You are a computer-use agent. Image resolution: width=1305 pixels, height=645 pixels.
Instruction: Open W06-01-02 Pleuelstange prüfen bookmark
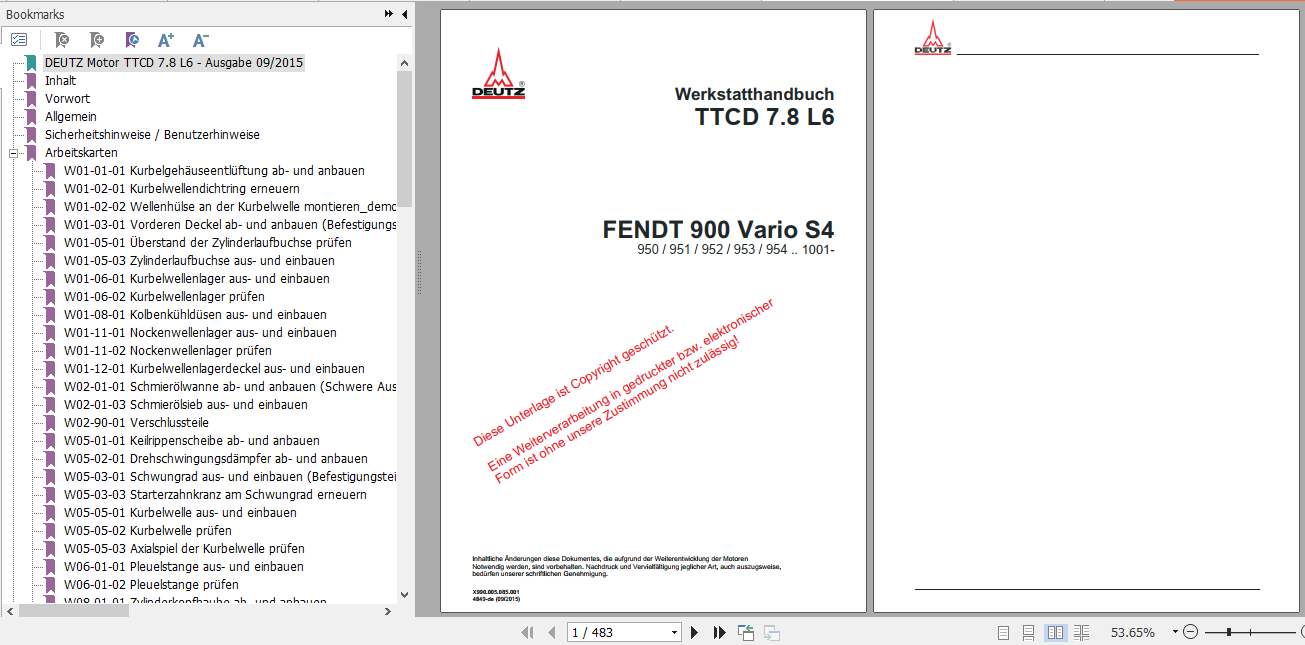151,584
